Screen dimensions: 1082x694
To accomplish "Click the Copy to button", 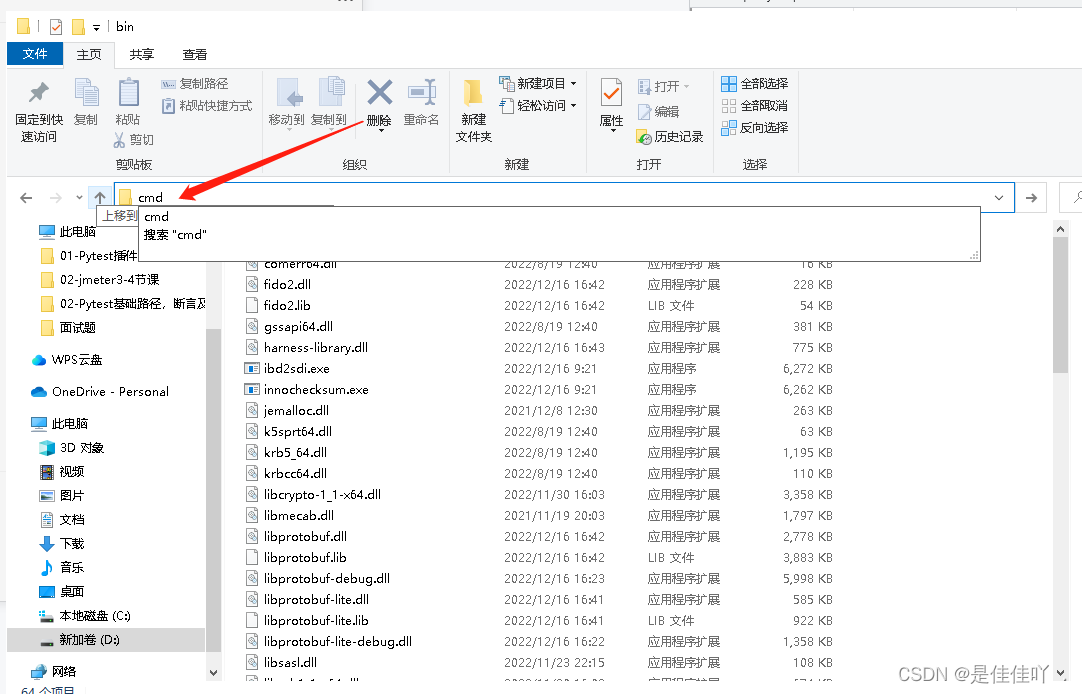I will (x=329, y=102).
